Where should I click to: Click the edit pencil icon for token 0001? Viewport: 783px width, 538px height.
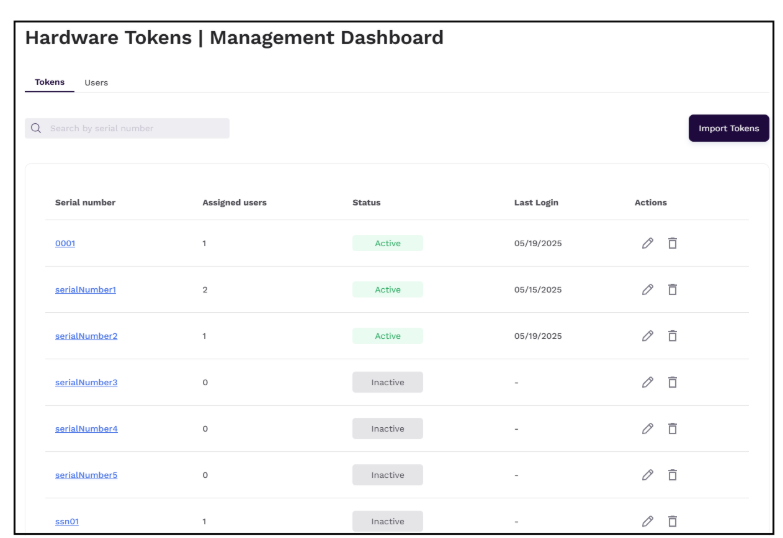[x=647, y=243]
